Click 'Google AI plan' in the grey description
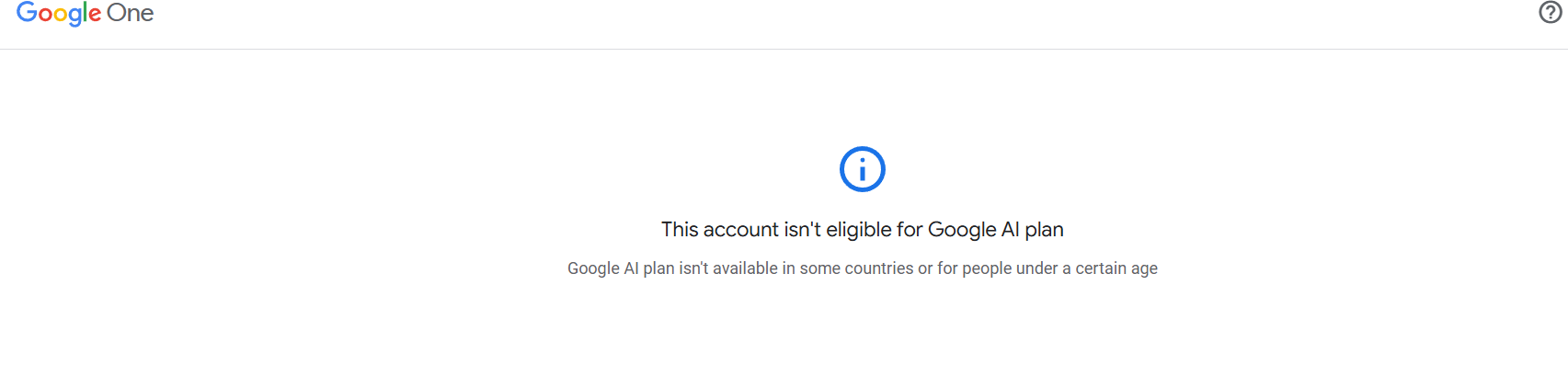The height and width of the screenshot is (365, 1568). click(621, 268)
